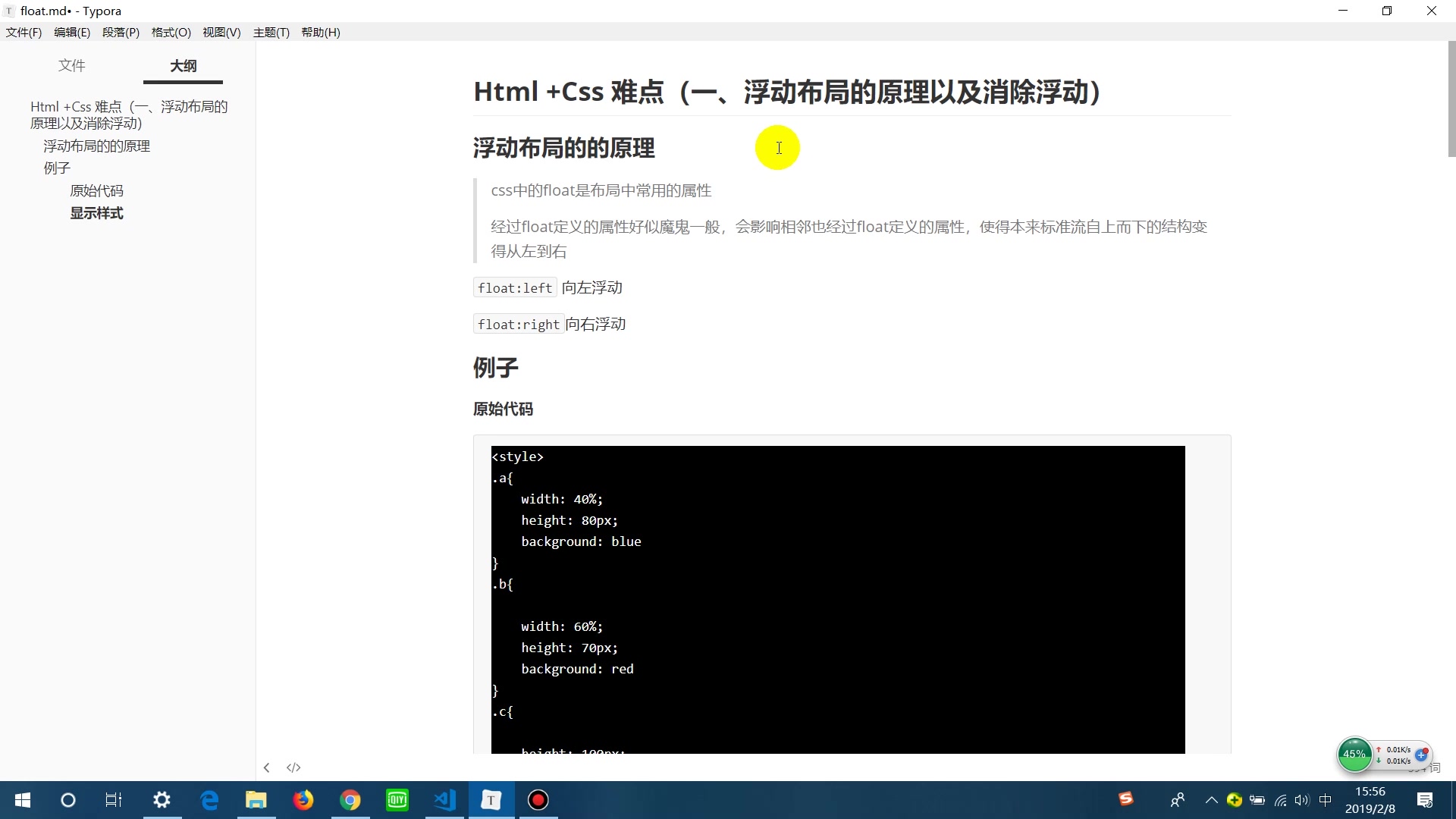Screen dimensions: 1456x819
Task: Open Task View in taskbar
Action: click(x=114, y=800)
